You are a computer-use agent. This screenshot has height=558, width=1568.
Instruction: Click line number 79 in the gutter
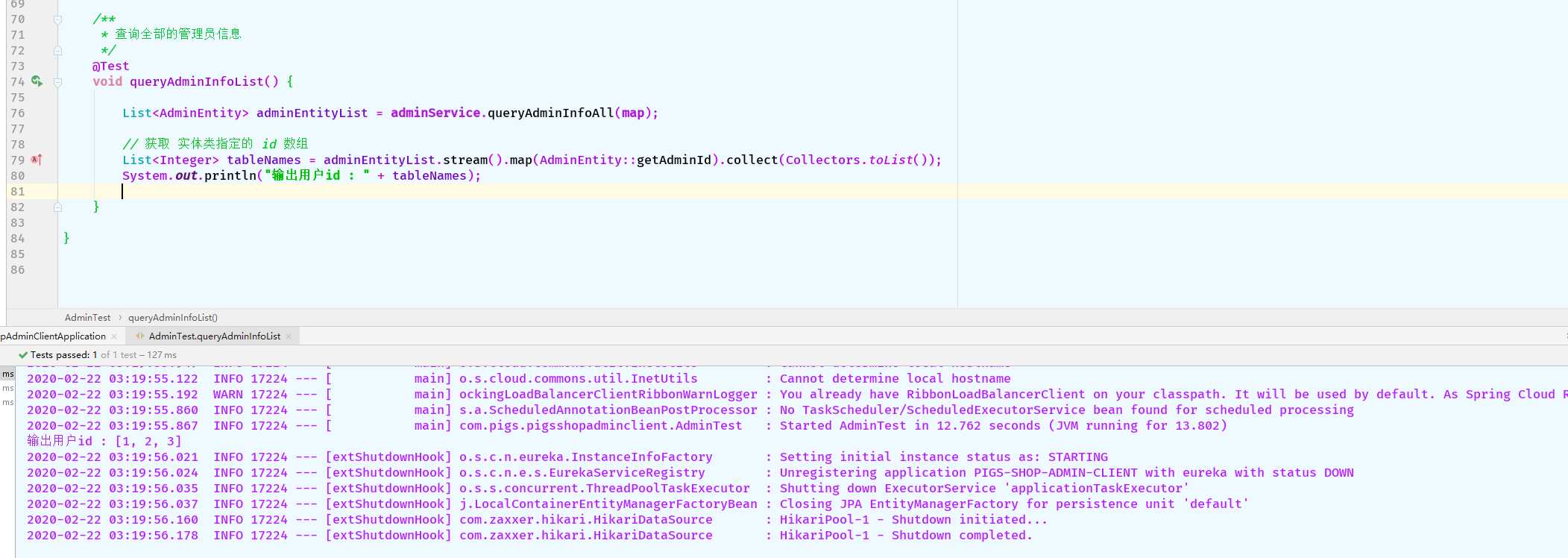click(18, 160)
